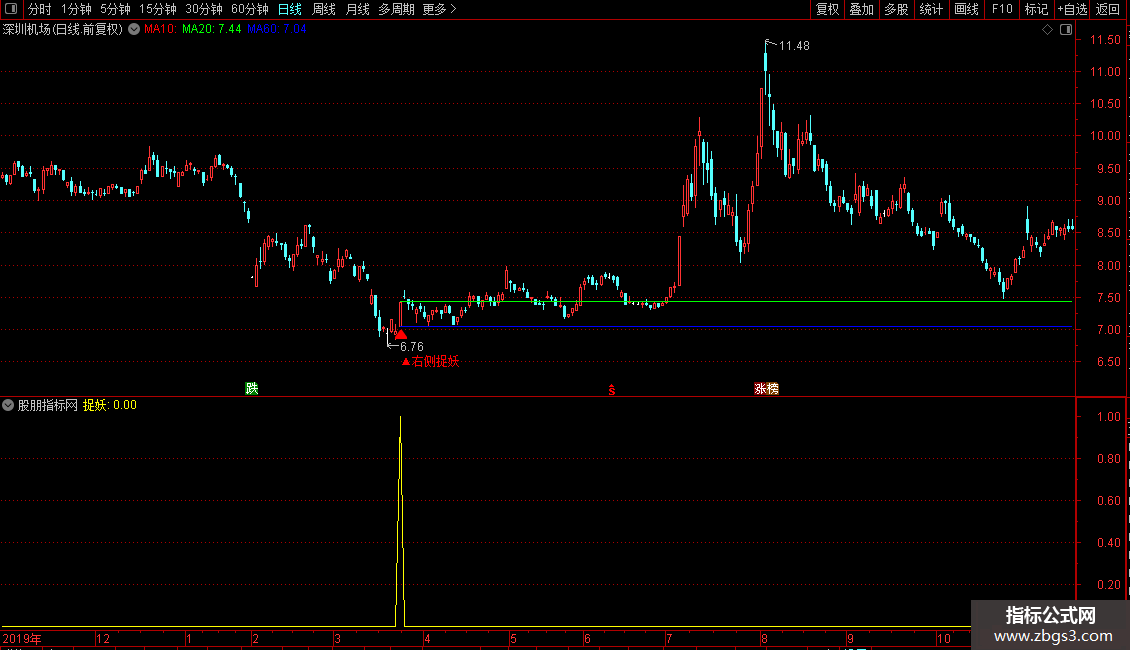This screenshot has width=1130, height=650.
Task: Click the 1.00 value on the indicator scale
Action: click(1108, 417)
